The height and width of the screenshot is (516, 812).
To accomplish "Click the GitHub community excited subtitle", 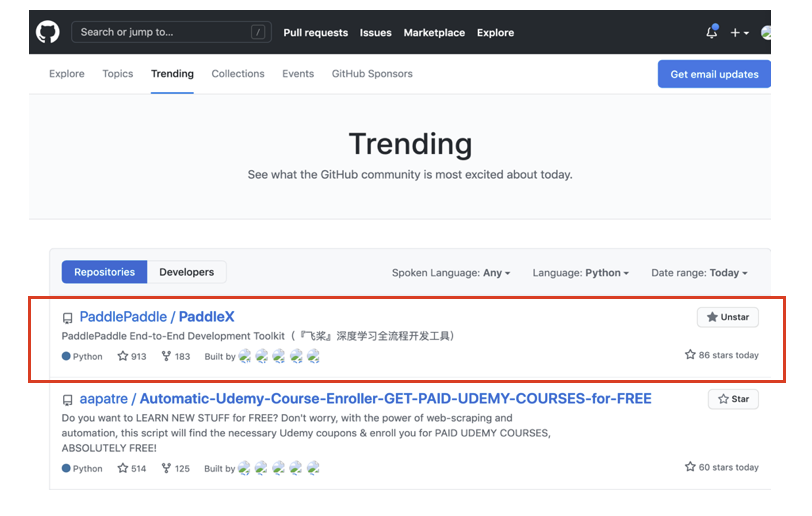I will 410,175.
